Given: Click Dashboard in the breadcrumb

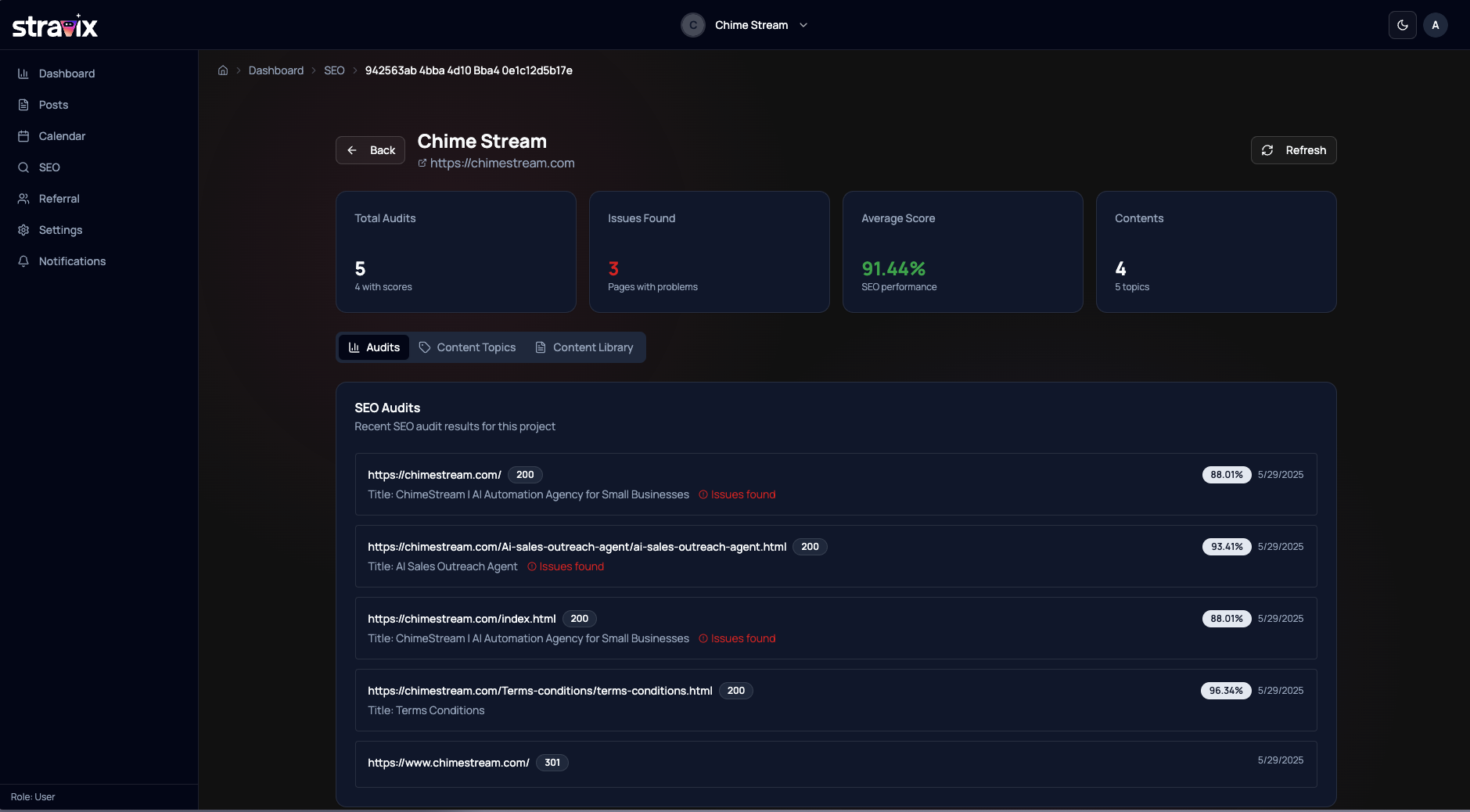Looking at the screenshot, I should (276, 70).
